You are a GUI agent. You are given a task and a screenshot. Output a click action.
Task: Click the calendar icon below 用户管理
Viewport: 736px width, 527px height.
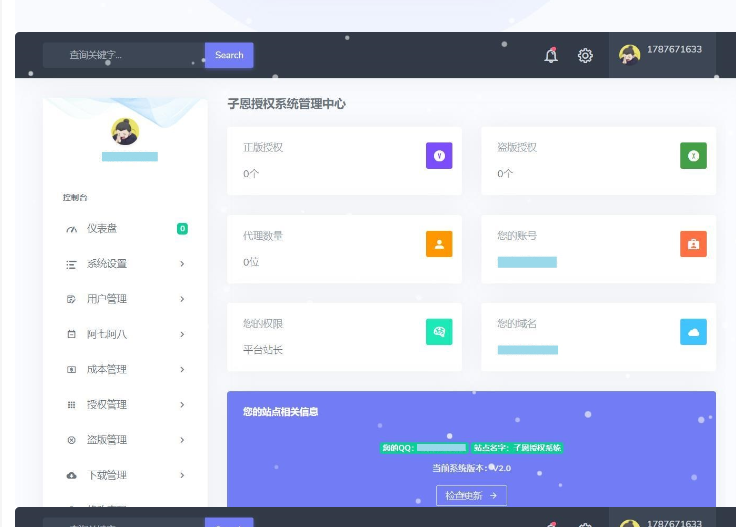point(71,334)
